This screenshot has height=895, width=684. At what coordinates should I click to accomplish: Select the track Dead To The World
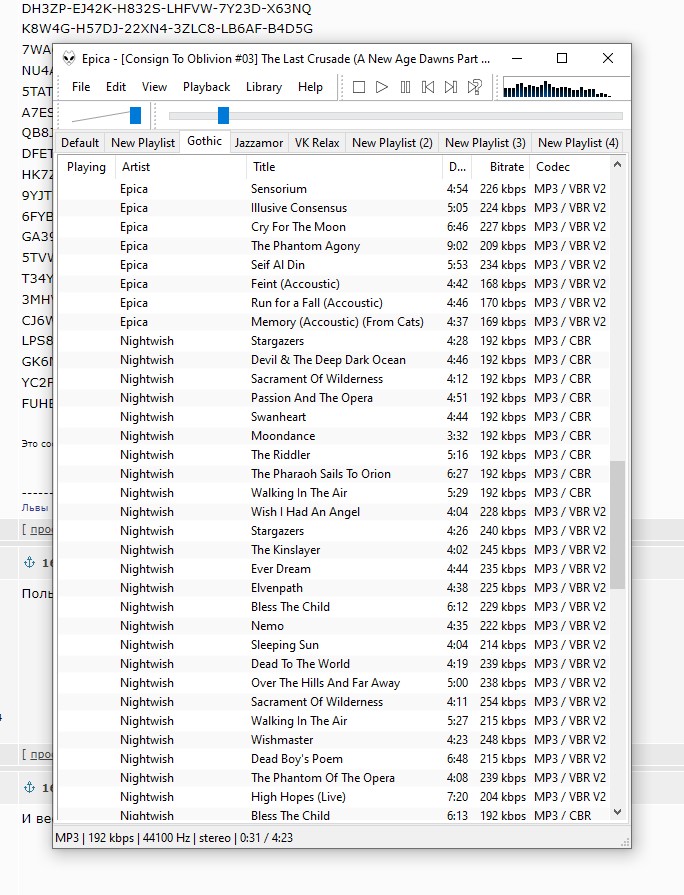334,664
